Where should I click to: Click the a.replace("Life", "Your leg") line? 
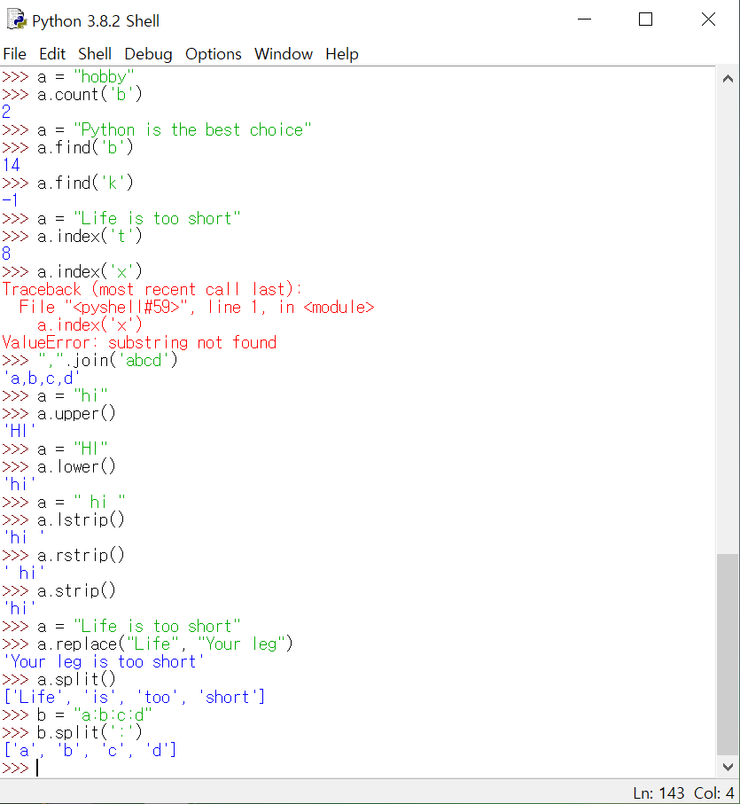[x=148, y=644]
